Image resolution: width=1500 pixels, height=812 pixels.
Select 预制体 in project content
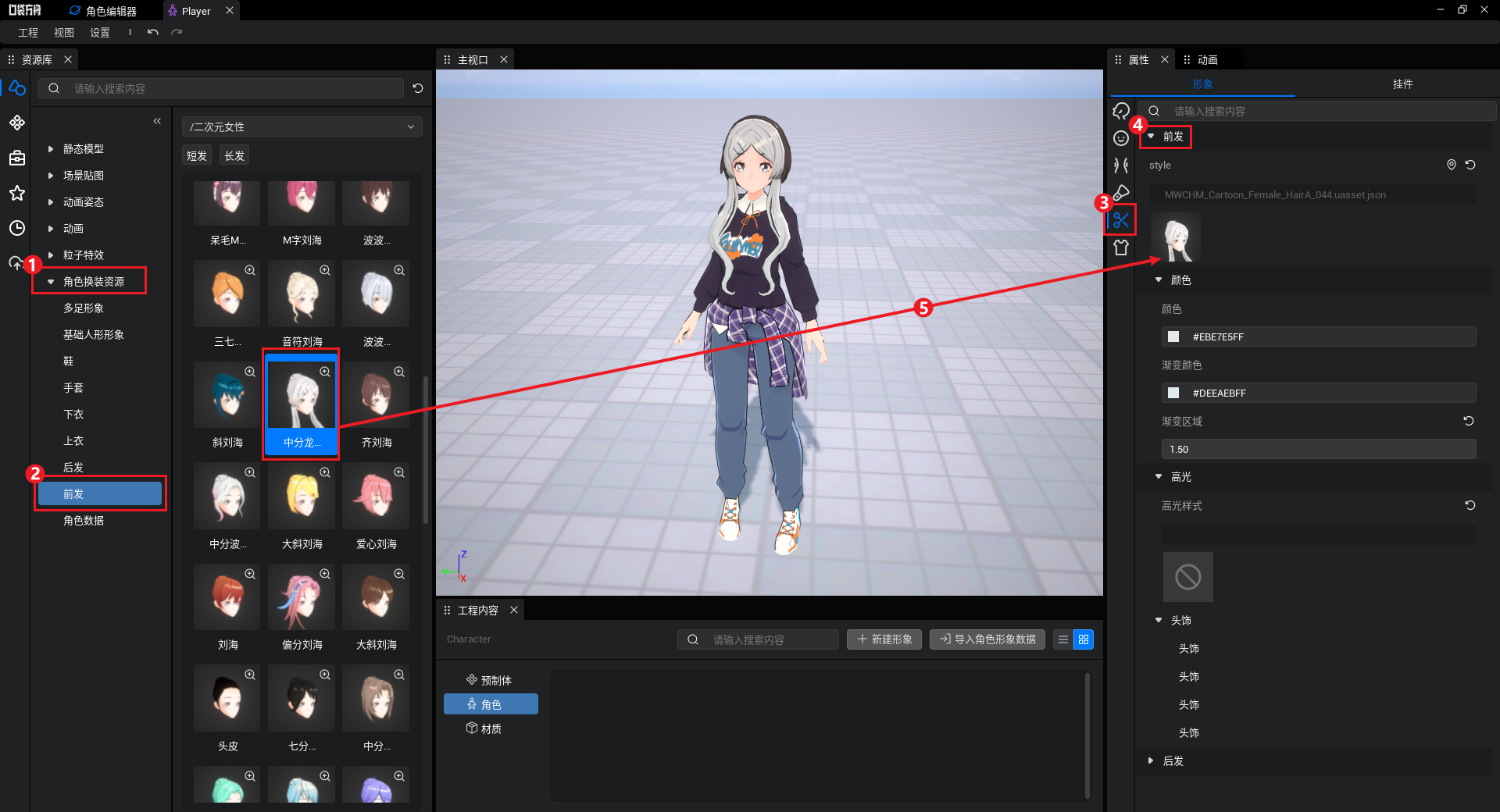coord(489,680)
